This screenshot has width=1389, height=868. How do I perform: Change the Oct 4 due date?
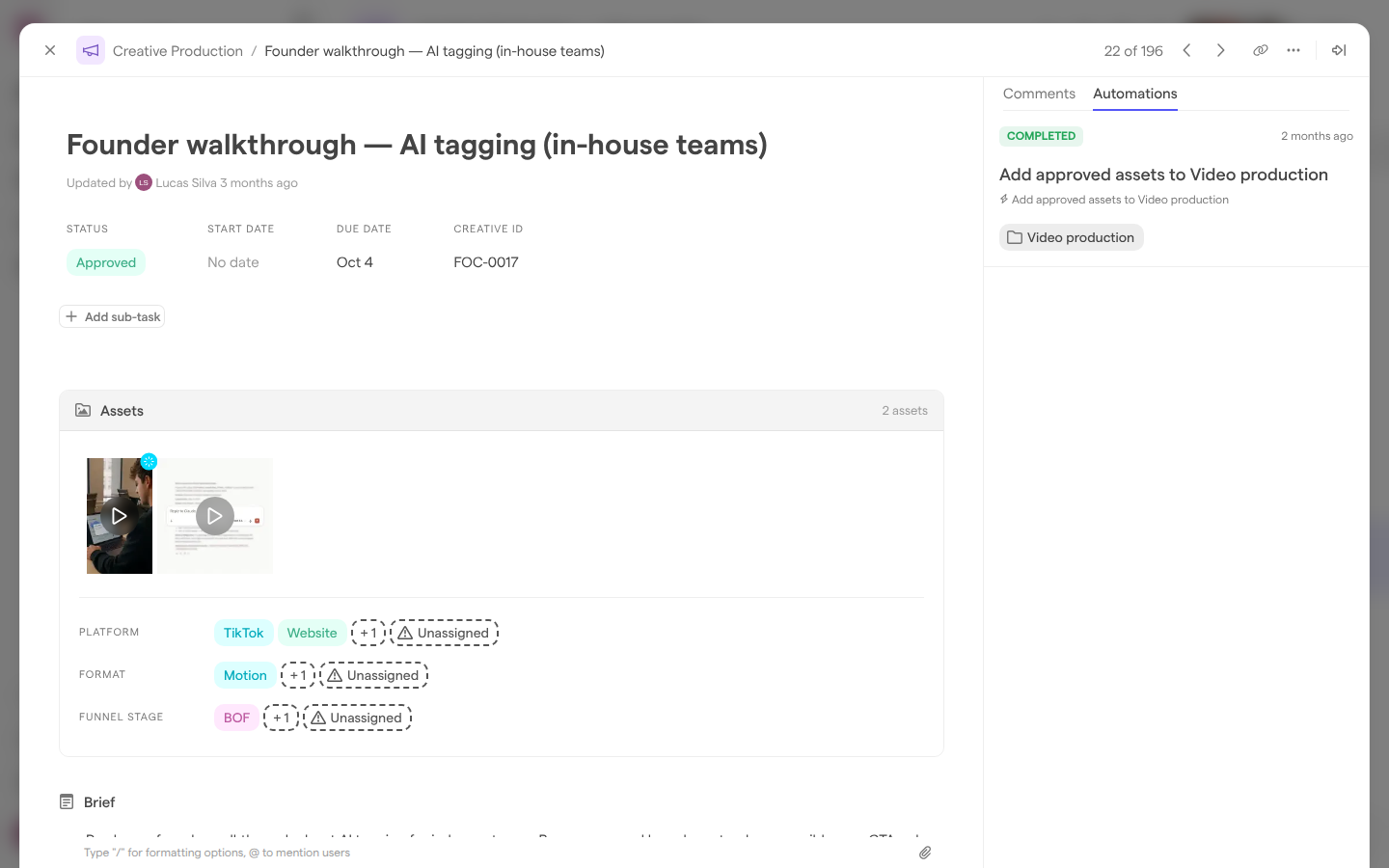point(355,262)
